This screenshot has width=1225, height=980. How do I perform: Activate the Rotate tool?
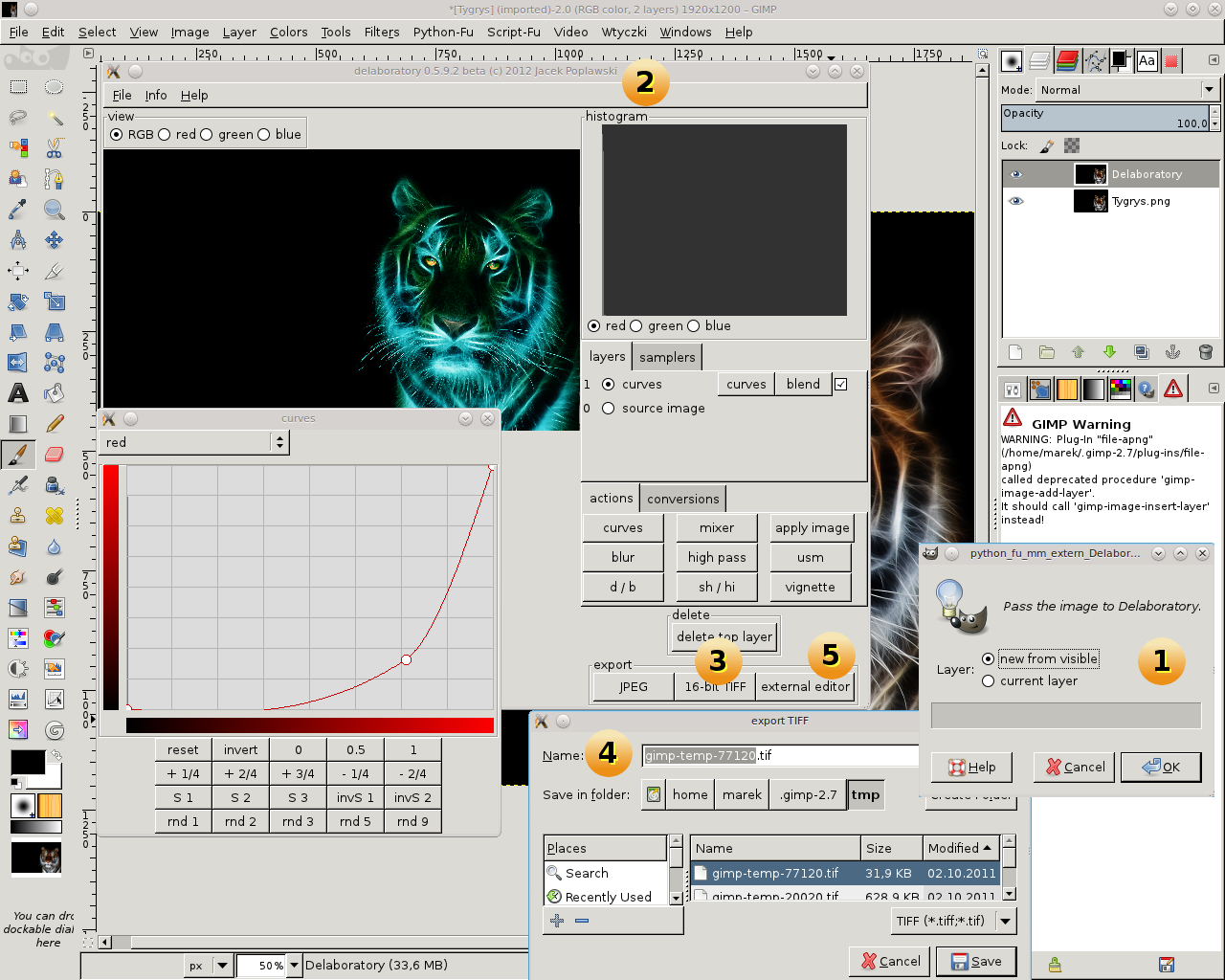pos(18,301)
